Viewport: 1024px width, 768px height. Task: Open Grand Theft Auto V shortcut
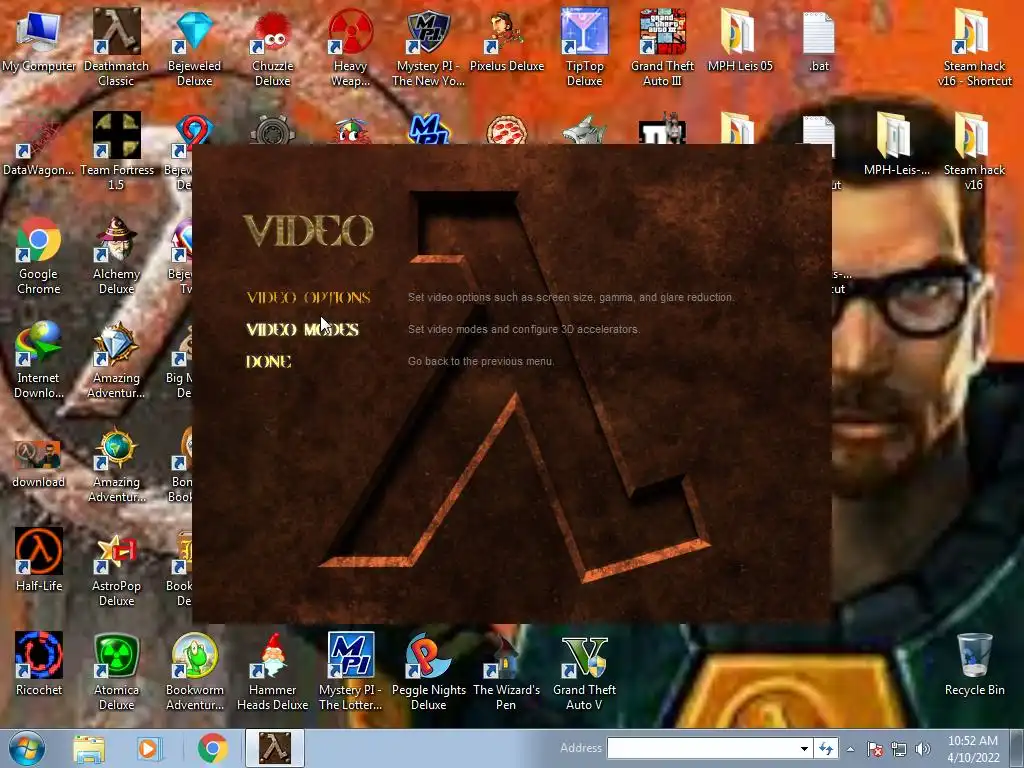tap(584, 671)
